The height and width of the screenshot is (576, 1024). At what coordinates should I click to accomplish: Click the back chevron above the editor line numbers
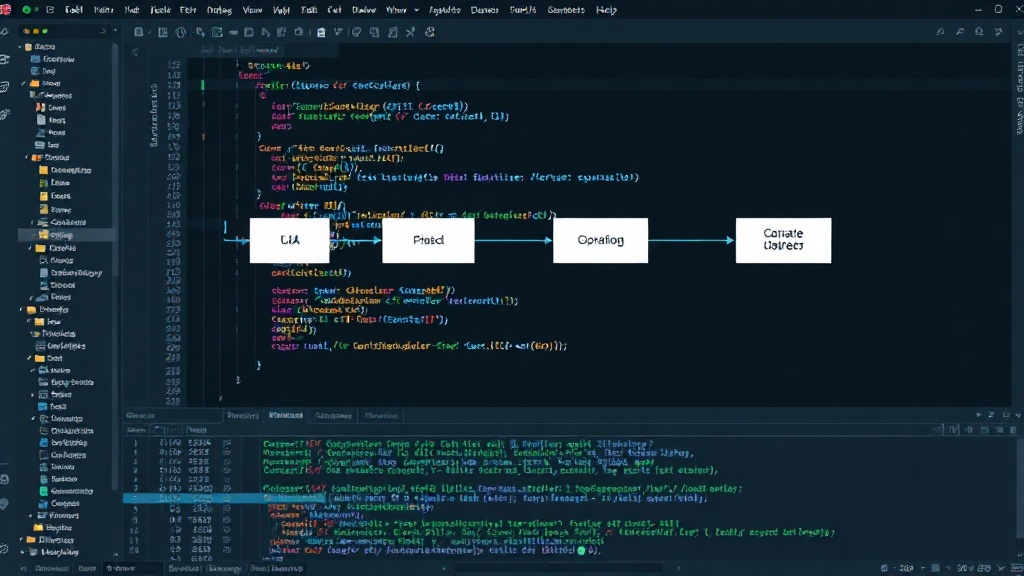coord(135,52)
